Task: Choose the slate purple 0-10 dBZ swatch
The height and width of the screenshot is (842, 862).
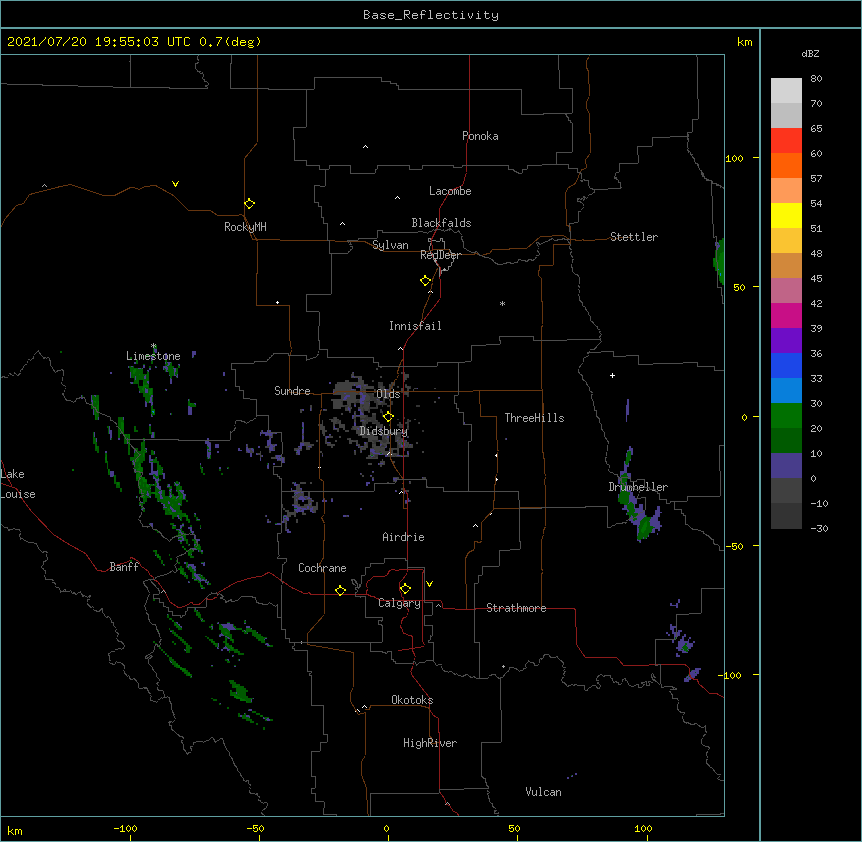Action: (x=786, y=466)
